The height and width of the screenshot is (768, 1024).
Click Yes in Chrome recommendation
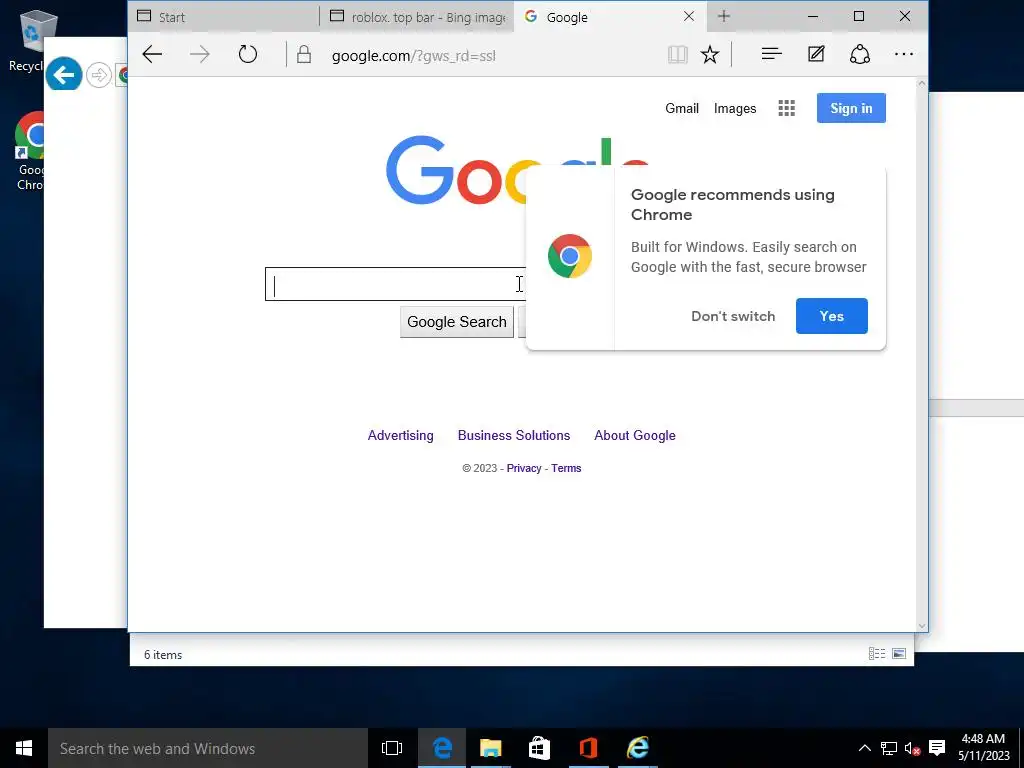pos(831,316)
